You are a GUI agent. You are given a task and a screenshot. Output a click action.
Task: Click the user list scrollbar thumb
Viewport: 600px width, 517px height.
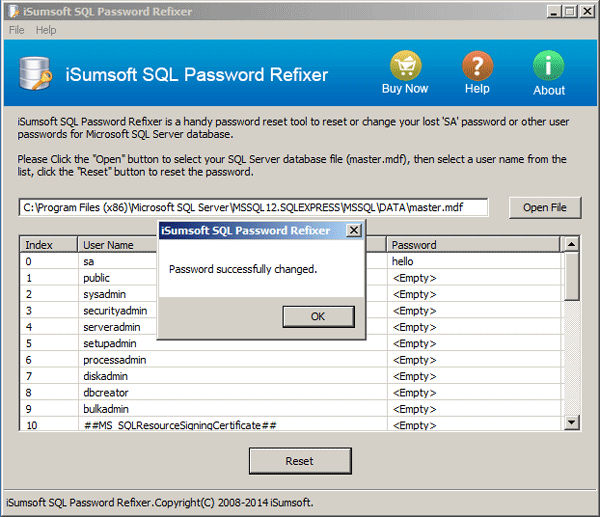[x=571, y=276]
